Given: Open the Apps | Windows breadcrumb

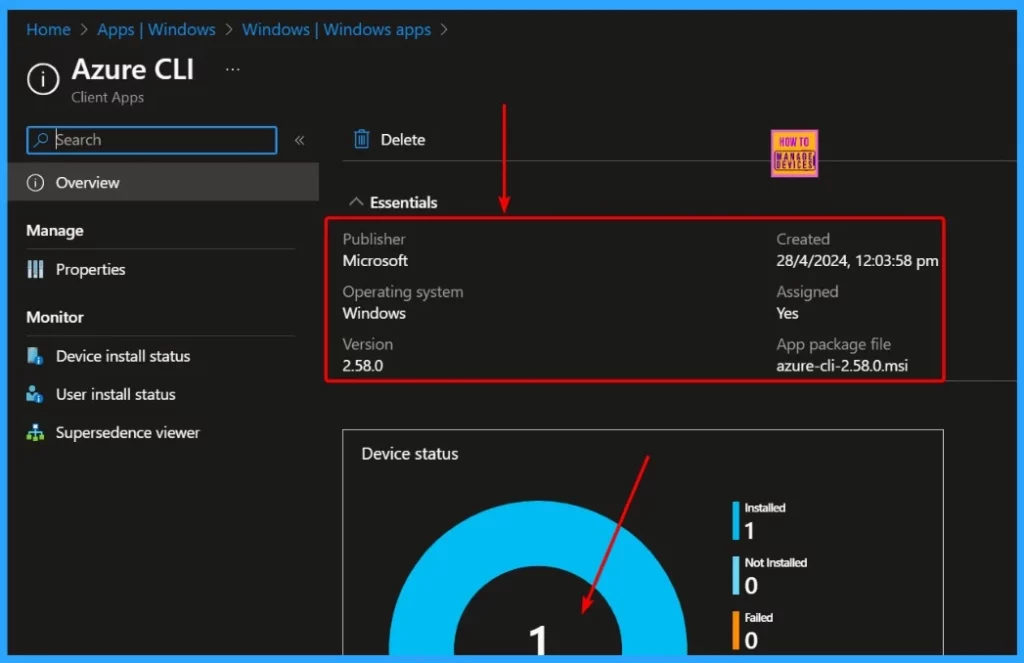Looking at the screenshot, I should point(156,29).
